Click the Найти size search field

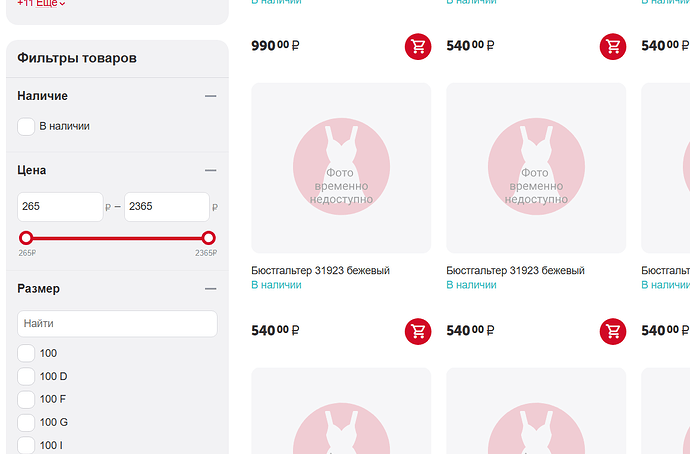[117, 324]
